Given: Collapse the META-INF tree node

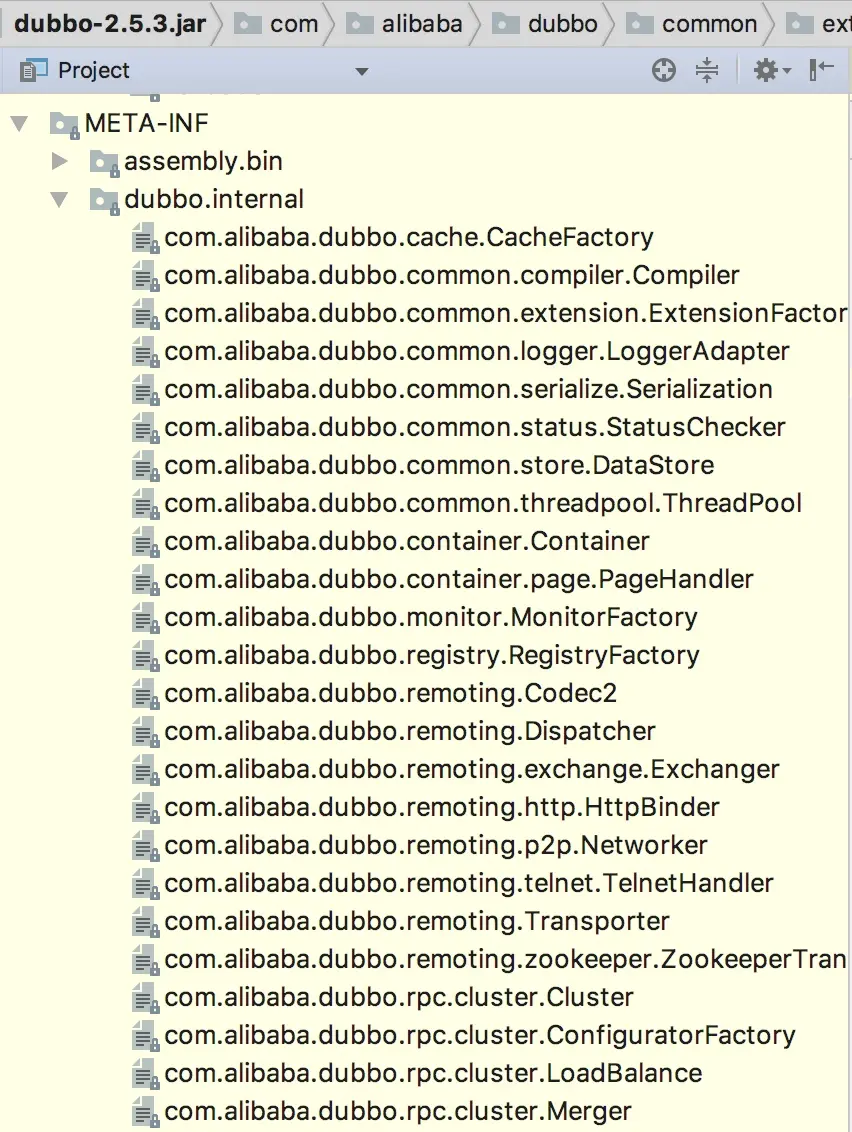Looking at the screenshot, I should [x=20, y=123].
